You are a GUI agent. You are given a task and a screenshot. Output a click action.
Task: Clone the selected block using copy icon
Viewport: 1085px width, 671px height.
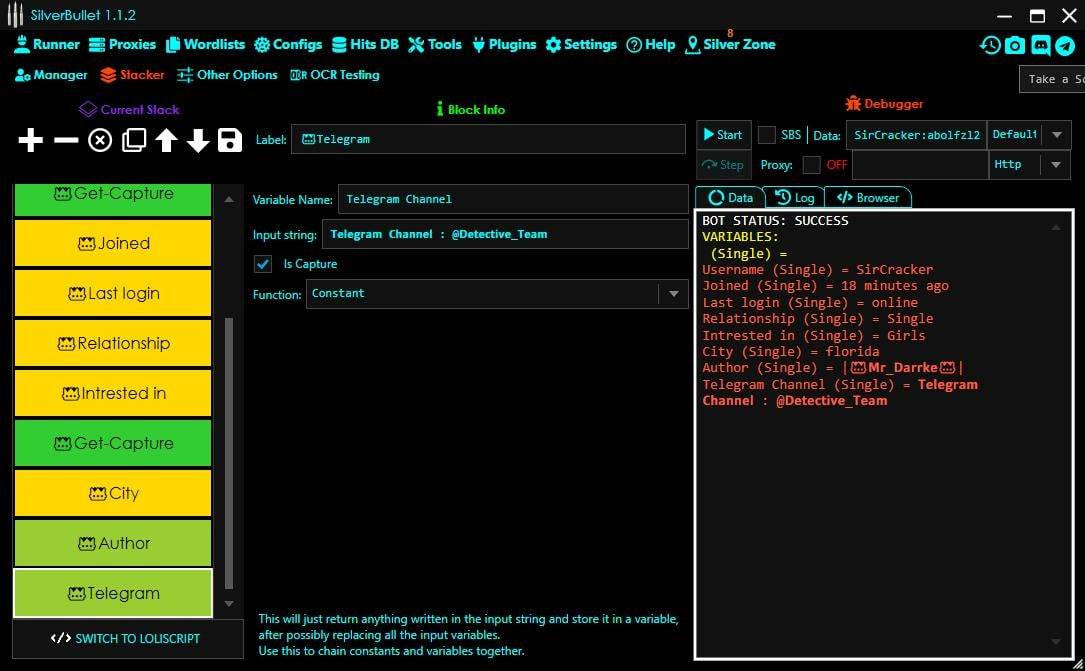pos(133,141)
